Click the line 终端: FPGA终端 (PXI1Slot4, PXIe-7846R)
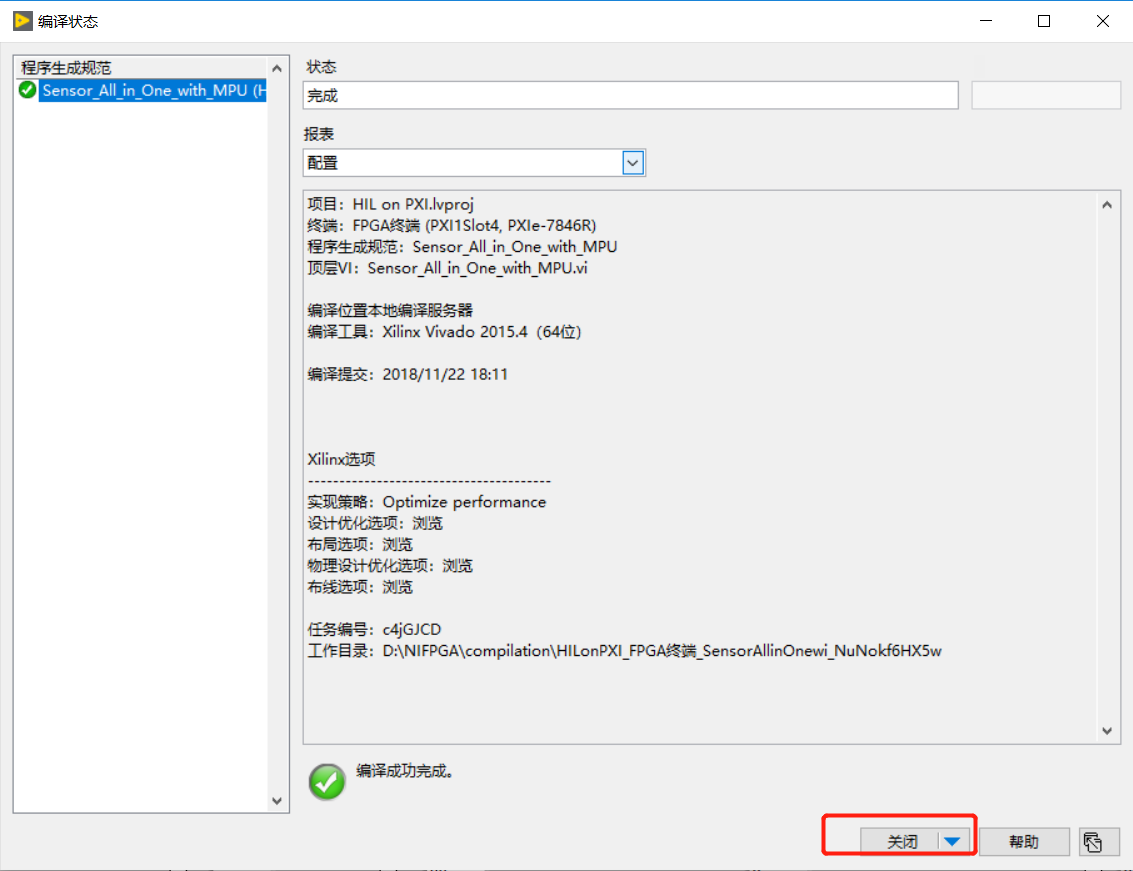This screenshot has width=1133, height=871. 452,226
